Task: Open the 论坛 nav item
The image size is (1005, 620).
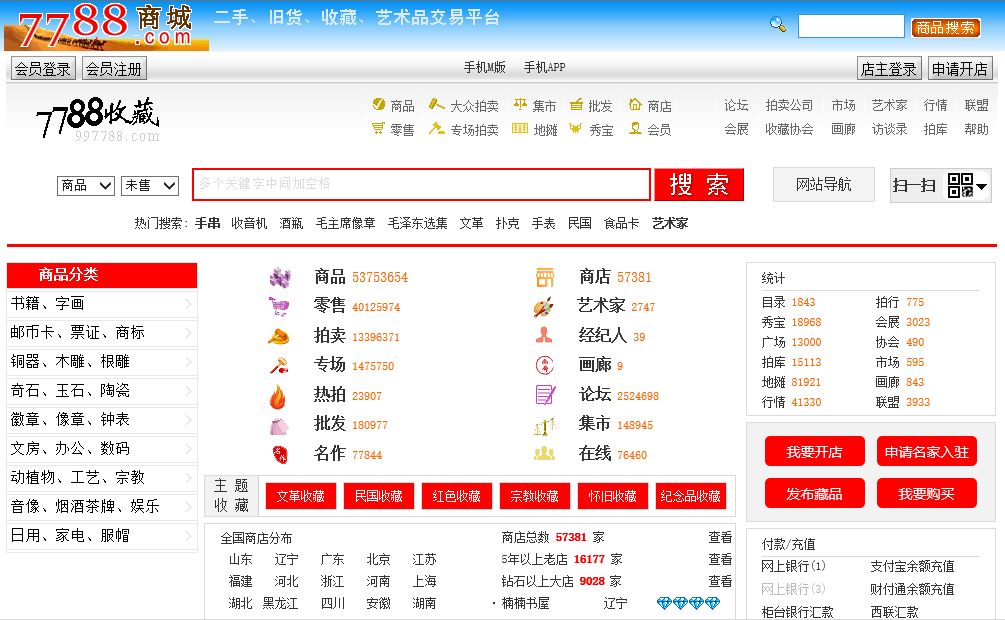Action: (x=736, y=105)
